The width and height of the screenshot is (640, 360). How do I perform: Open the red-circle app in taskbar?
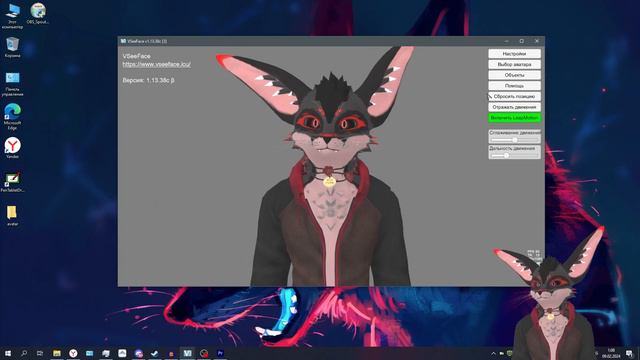[x=204, y=353]
